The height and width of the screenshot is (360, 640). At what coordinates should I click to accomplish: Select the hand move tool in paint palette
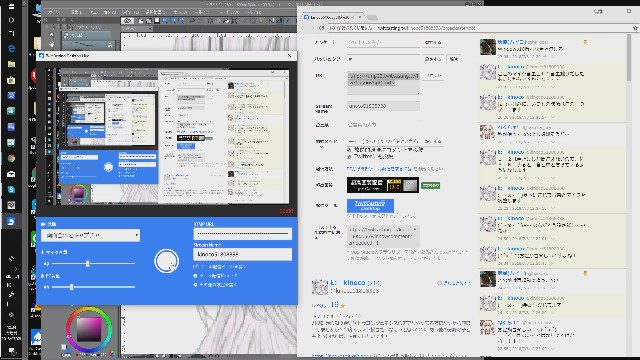coord(51,44)
